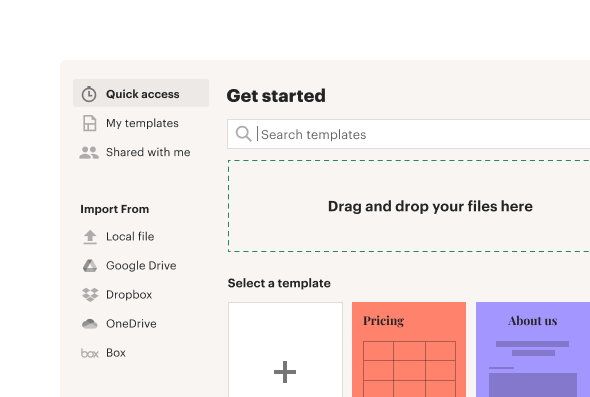Import from Google Drive
590x397 pixels.
(x=141, y=266)
